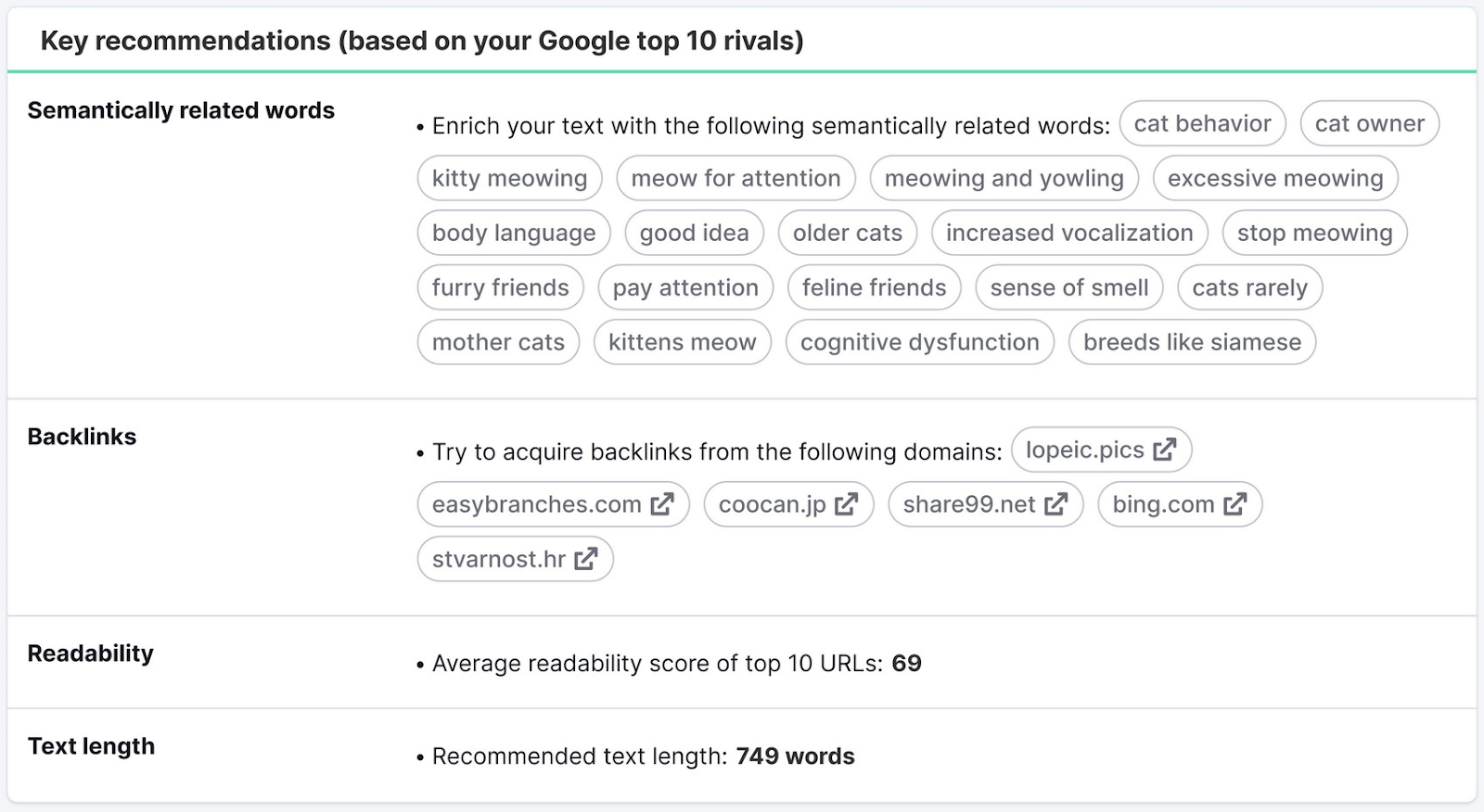This screenshot has height=812, width=1484.
Task: Open external link icon for bing.com
Action: click(1235, 504)
